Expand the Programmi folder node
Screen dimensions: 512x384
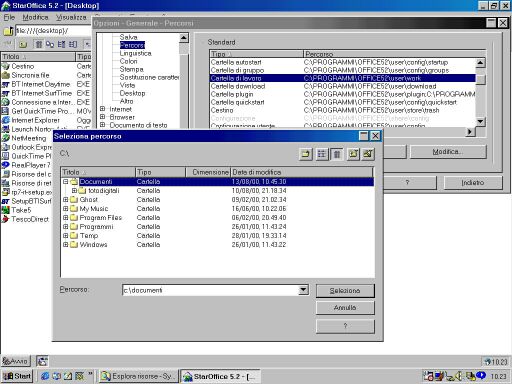(66, 227)
